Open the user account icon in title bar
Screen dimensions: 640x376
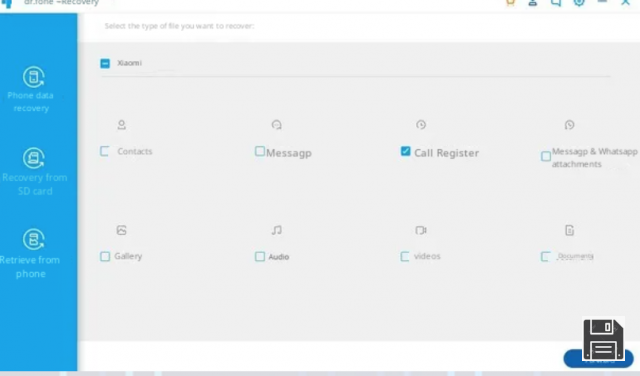tap(533, 2)
